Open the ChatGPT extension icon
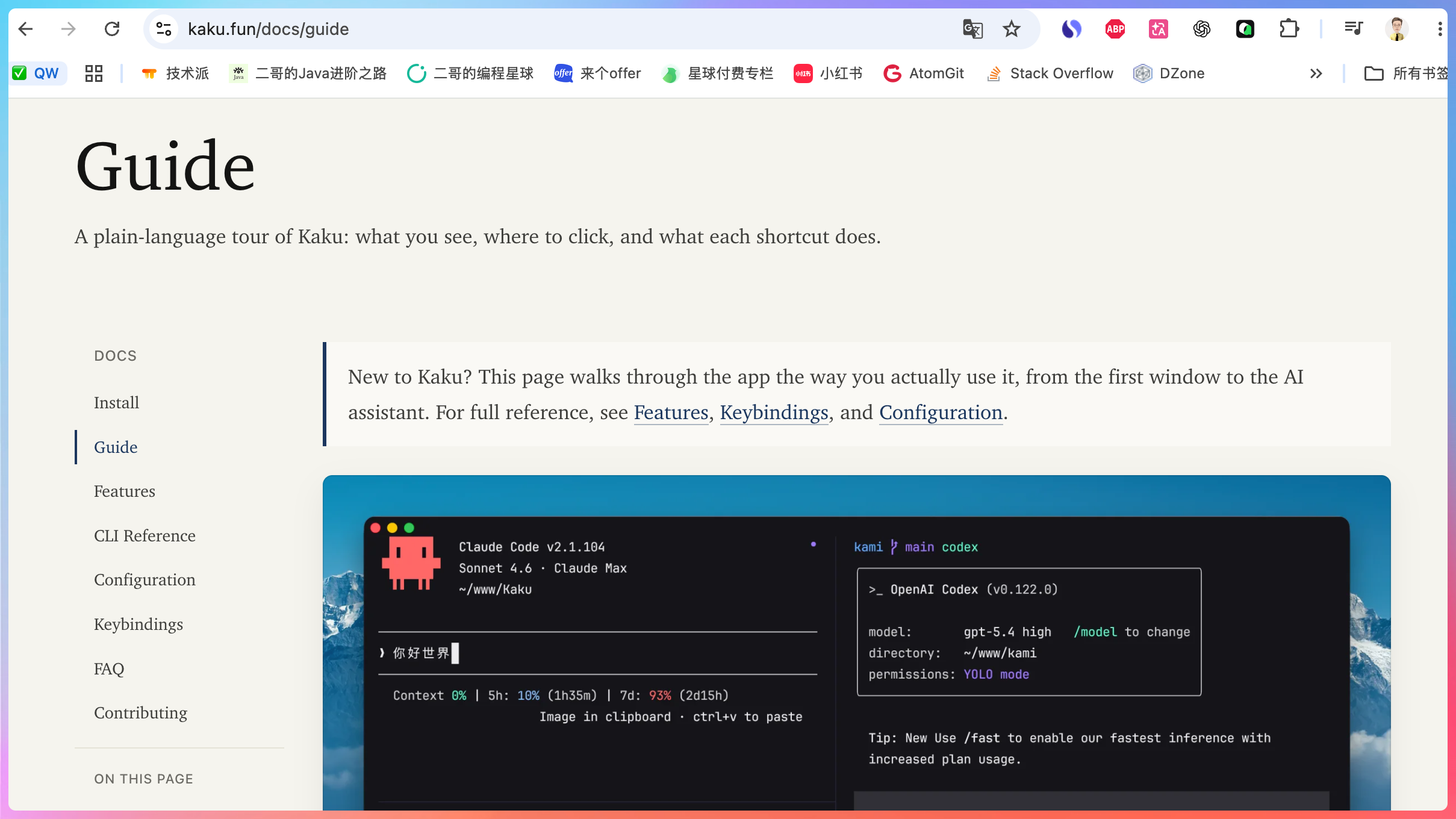Image resolution: width=1456 pixels, height=819 pixels. pyautogui.click(x=1201, y=29)
